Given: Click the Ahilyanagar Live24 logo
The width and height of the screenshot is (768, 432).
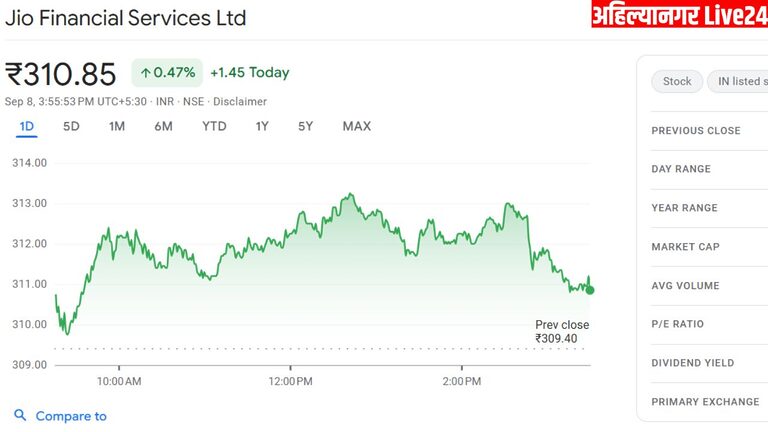Looking at the screenshot, I should click(x=679, y=15).
